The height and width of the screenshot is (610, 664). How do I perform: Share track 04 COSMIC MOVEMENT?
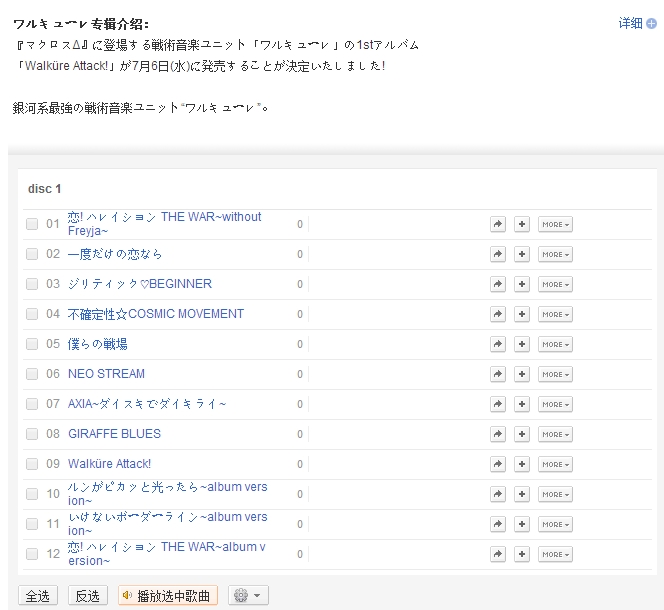(498, 314)
